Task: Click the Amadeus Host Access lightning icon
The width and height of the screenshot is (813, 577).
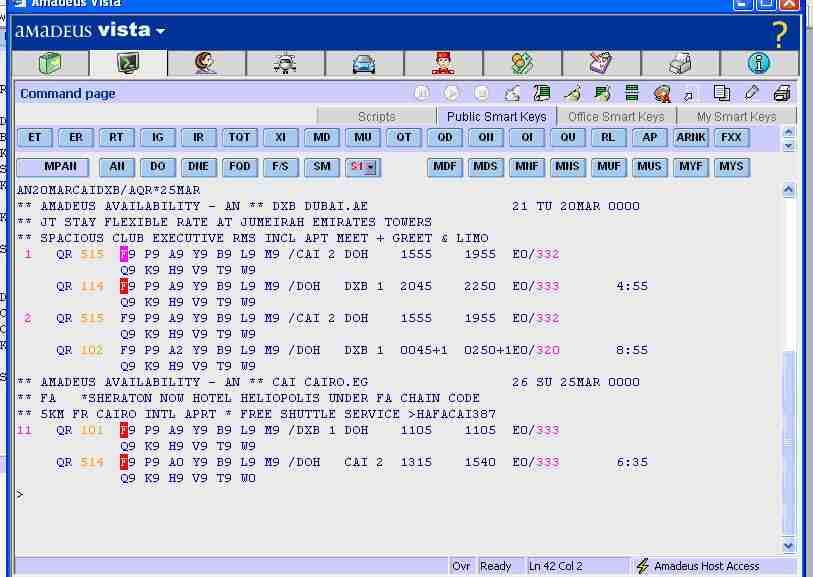Action: pyautogui.click(x=642, y=566)
